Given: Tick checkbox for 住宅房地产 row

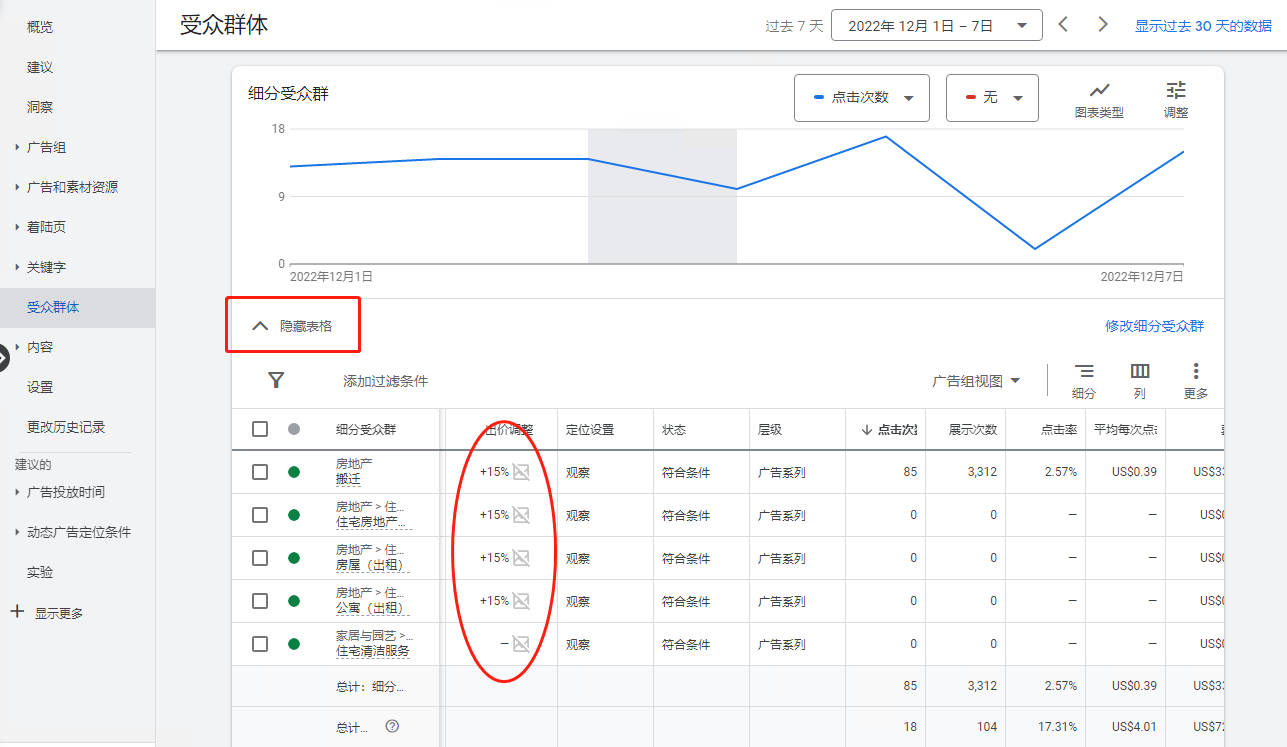Looking at the screenshot, I should tap(260, 515).
